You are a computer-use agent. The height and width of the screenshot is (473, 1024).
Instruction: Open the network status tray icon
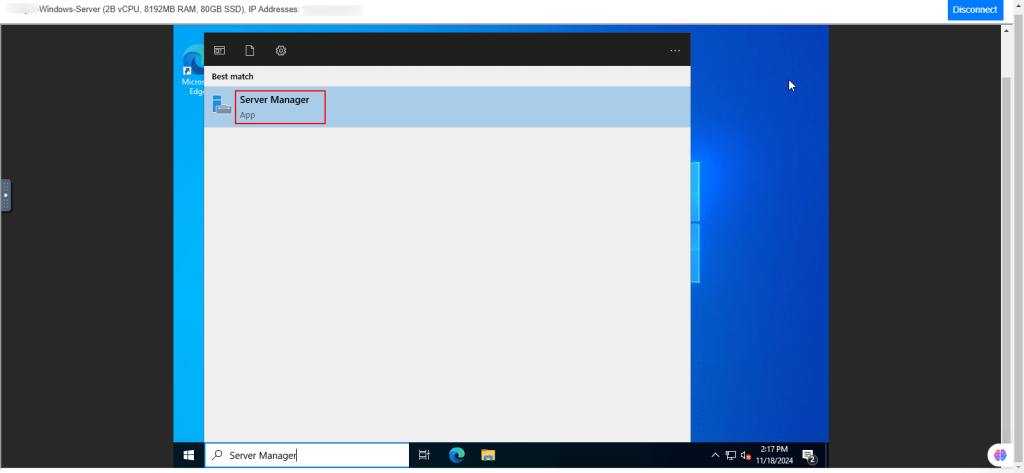click(x=730, y=455)
